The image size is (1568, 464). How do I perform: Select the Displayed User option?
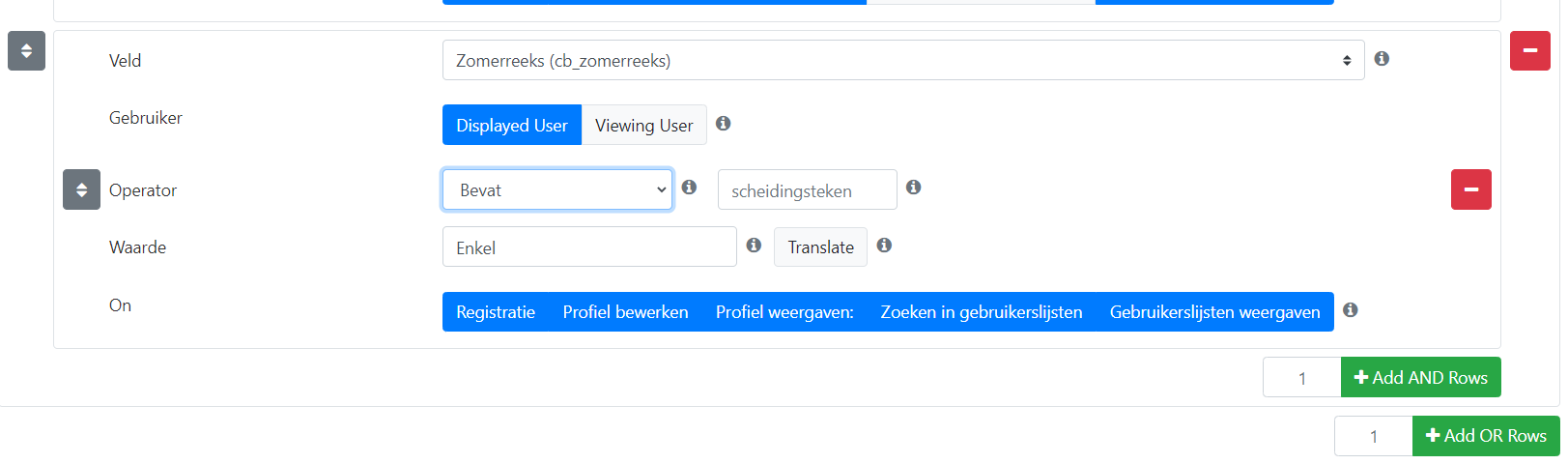coord(512,125)
